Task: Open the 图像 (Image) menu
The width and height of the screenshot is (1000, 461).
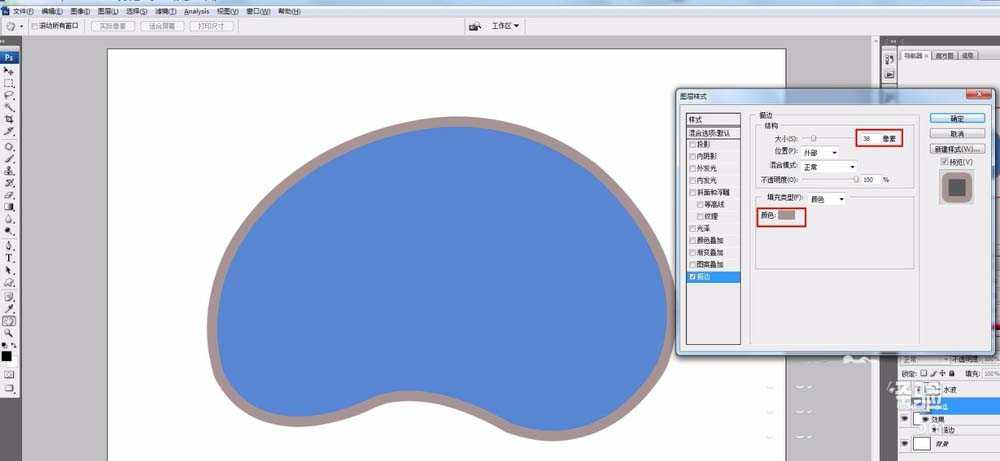Action: [x=80, y=10]
